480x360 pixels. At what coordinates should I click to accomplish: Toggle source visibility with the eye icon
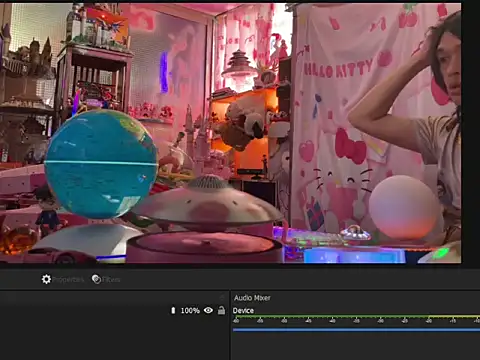[208, 310]
